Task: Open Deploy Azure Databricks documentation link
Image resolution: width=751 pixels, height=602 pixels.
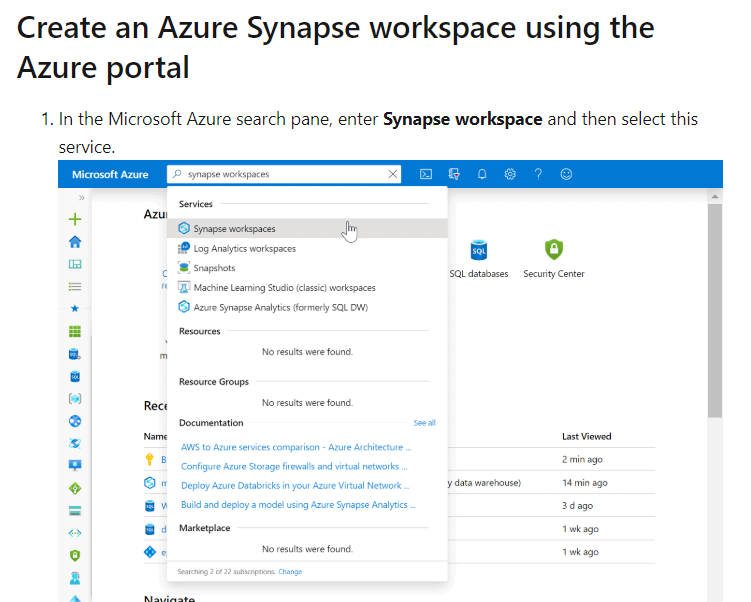Action: pos(295,485)
